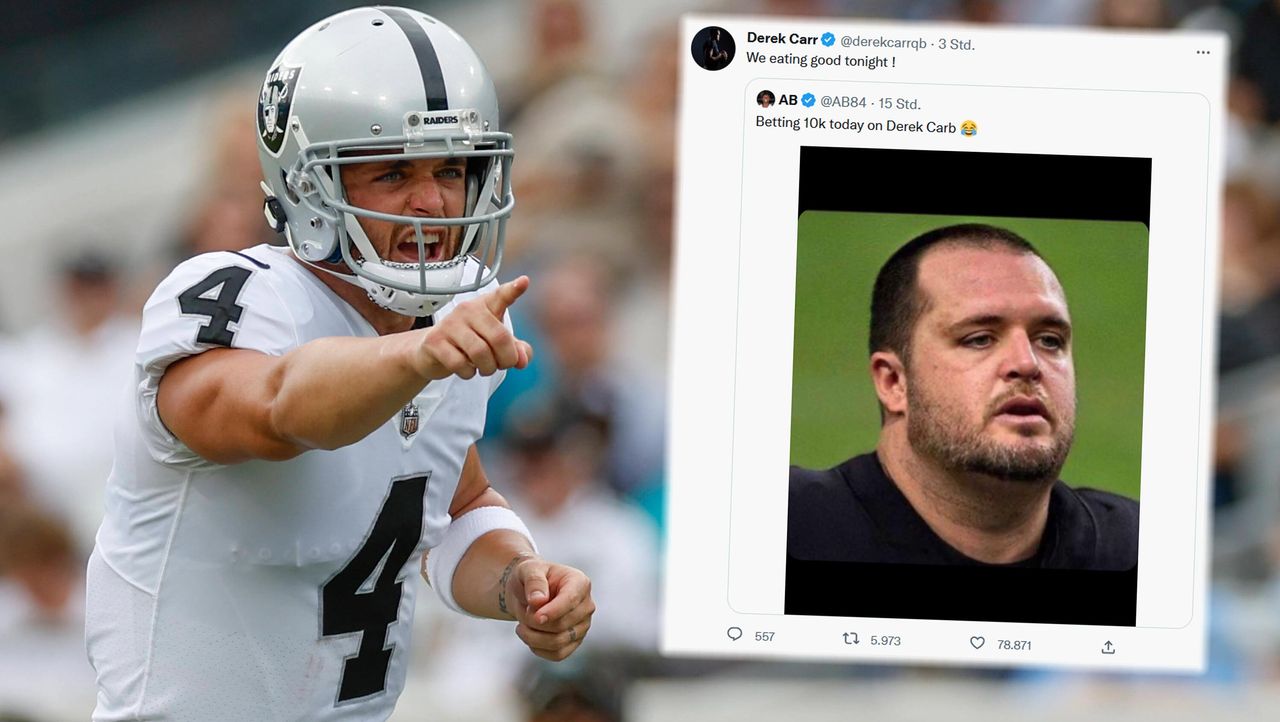Open the three-dot more options menu

pyautogui.click(x=1203, y=52)
